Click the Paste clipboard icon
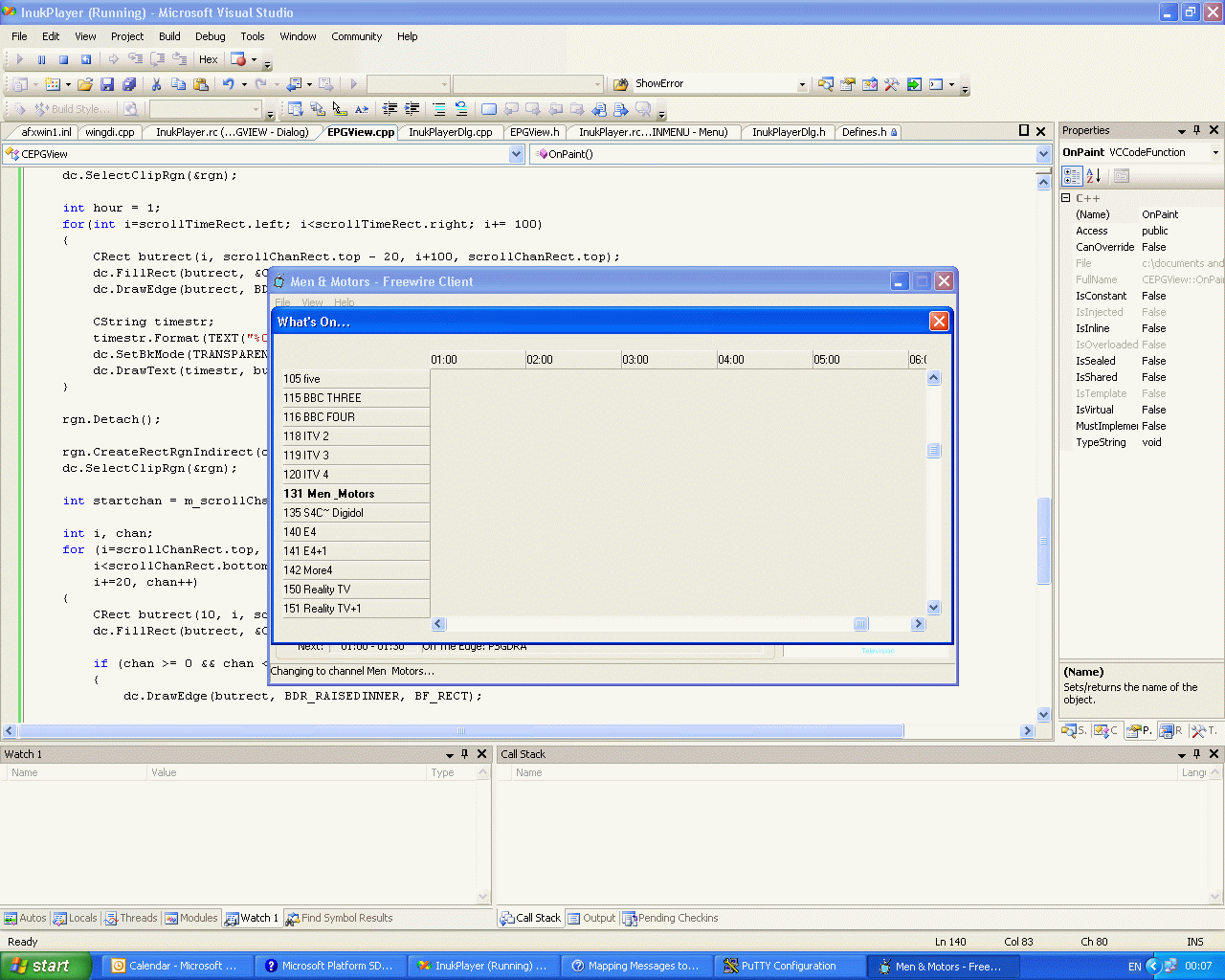This screenshot has width=1225, height=980. [200, 84]
